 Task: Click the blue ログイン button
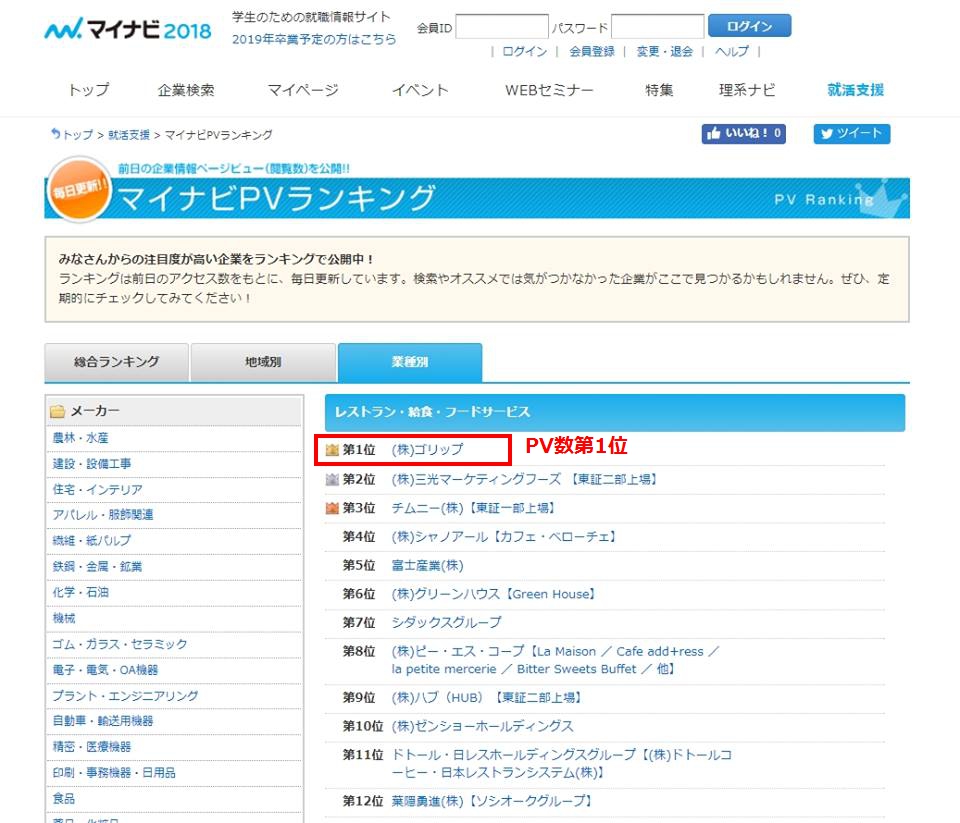click(749, 26)
